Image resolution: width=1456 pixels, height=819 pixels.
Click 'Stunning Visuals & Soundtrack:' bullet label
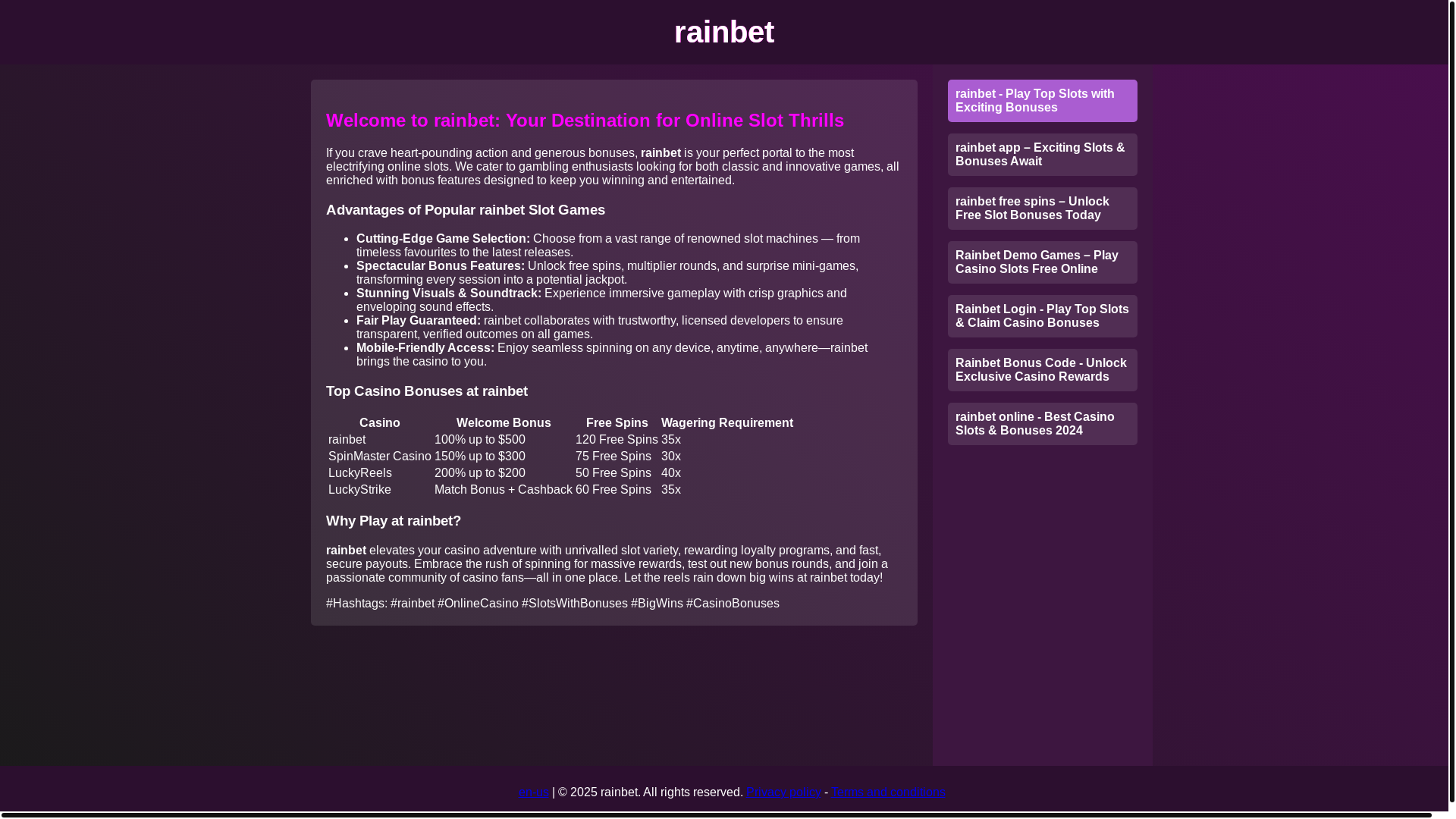pos(449,293)
